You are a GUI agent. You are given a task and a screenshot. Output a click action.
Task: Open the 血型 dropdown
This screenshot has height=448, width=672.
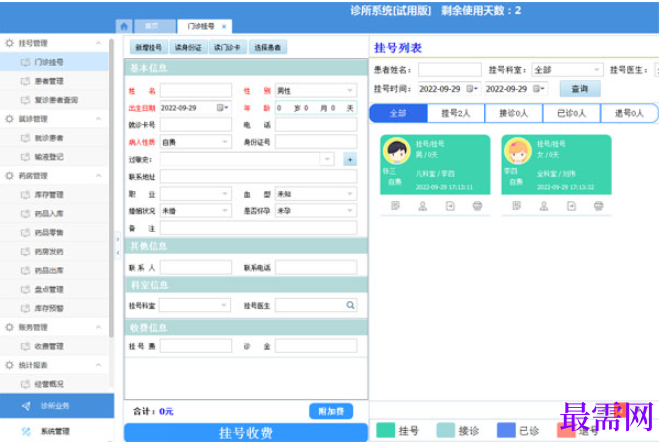coord(316,194)
